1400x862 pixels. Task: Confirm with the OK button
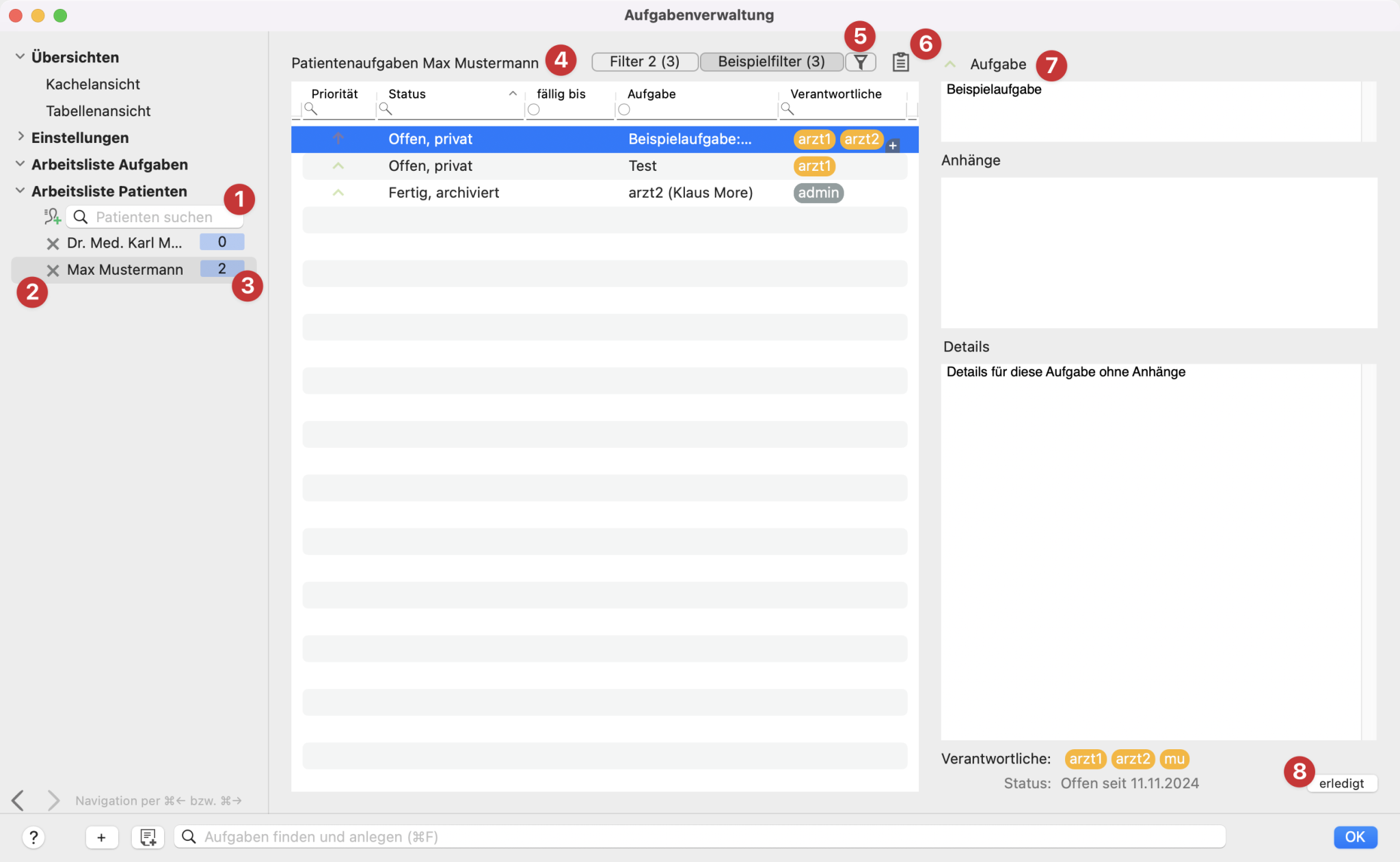click(1355, 837)
